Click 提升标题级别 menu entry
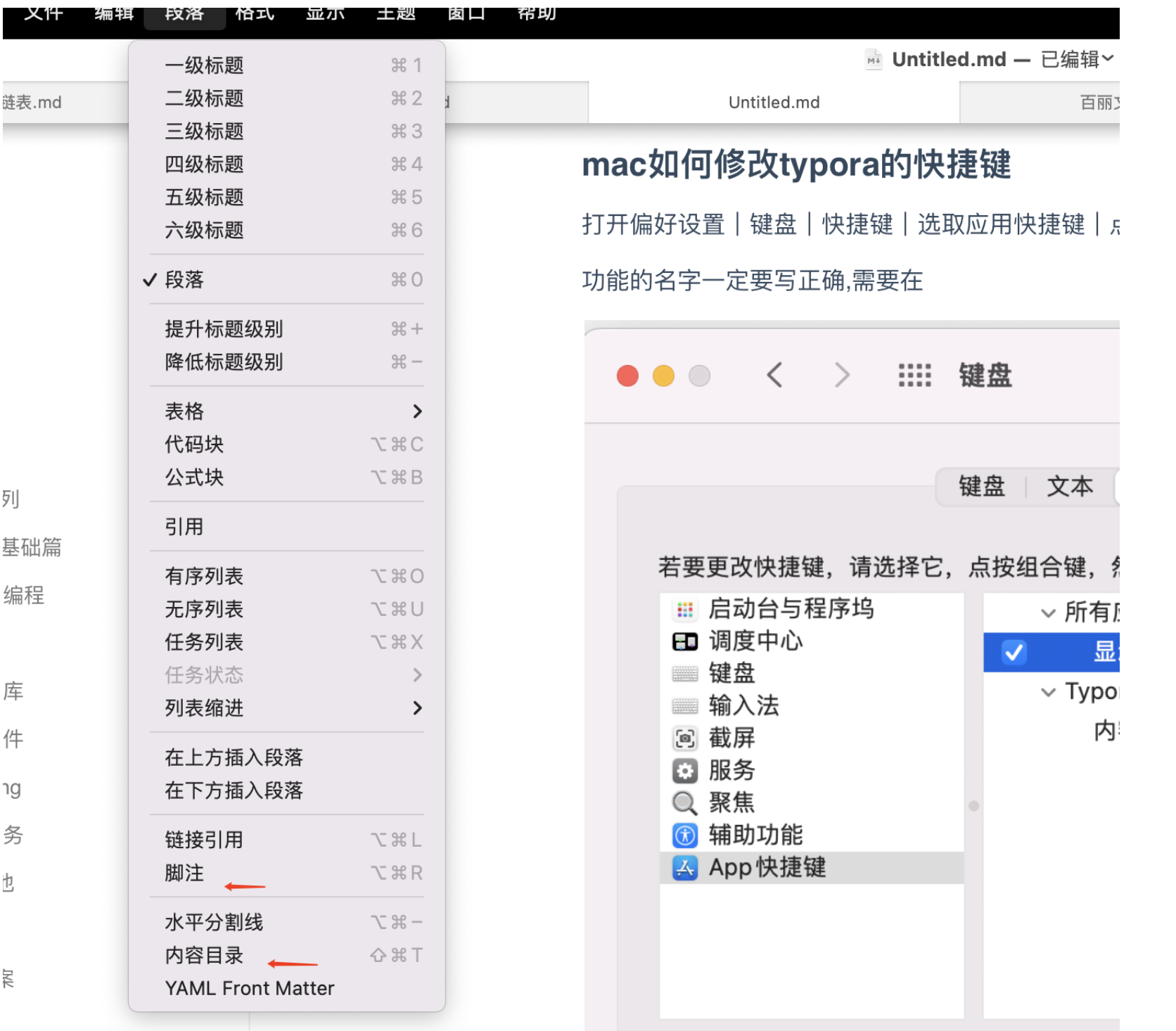This screenshot has height=1031, width=1176. (x=287, y=329)
